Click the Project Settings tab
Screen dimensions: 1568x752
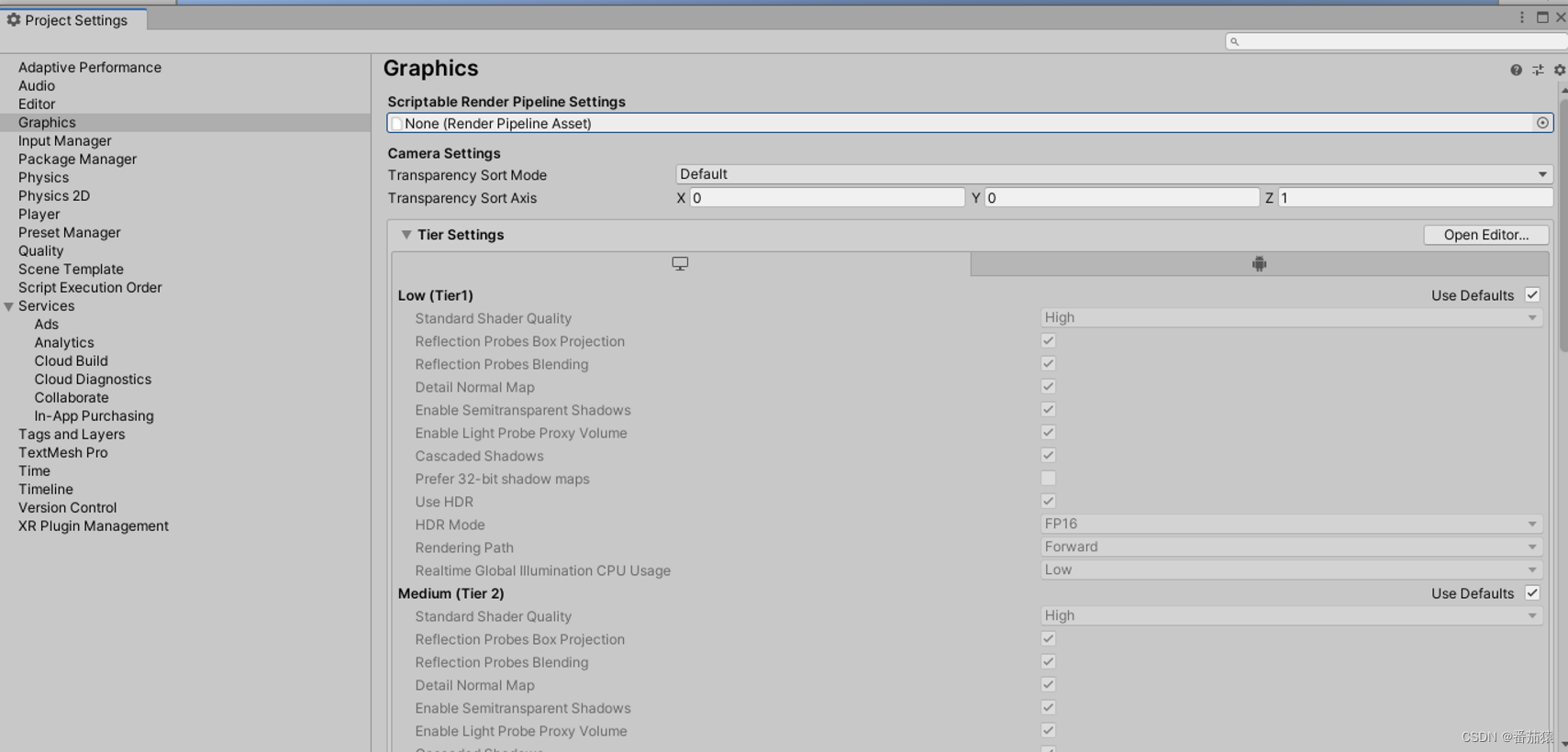coord(73,19)
